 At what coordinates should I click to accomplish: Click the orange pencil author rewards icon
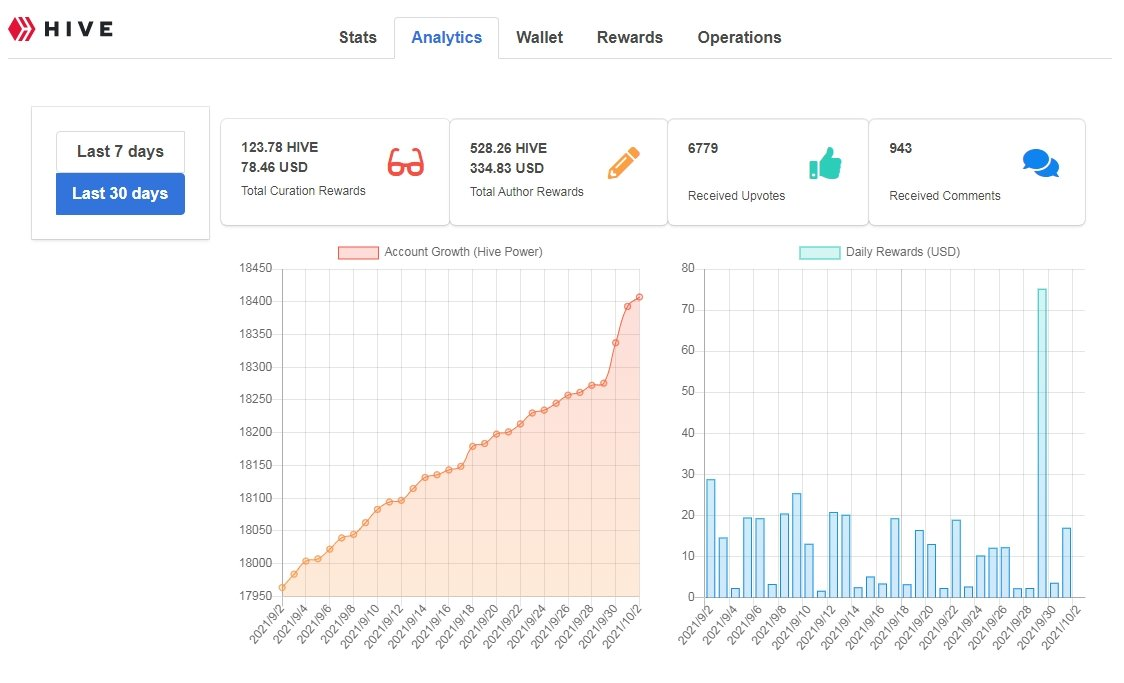click(623, 163)
